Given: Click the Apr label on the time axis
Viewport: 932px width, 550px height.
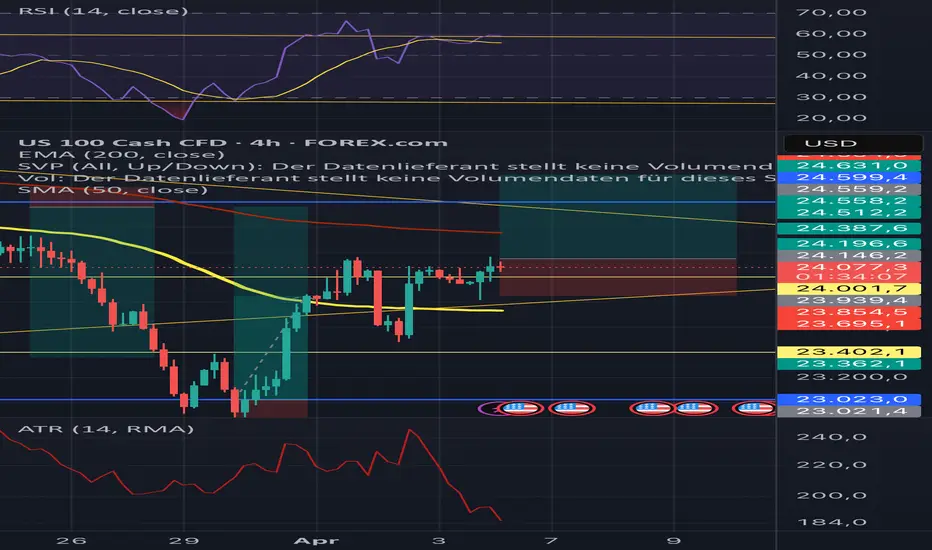Looking at the screenshot, I should pyautogui.click(x=316, y=540).
